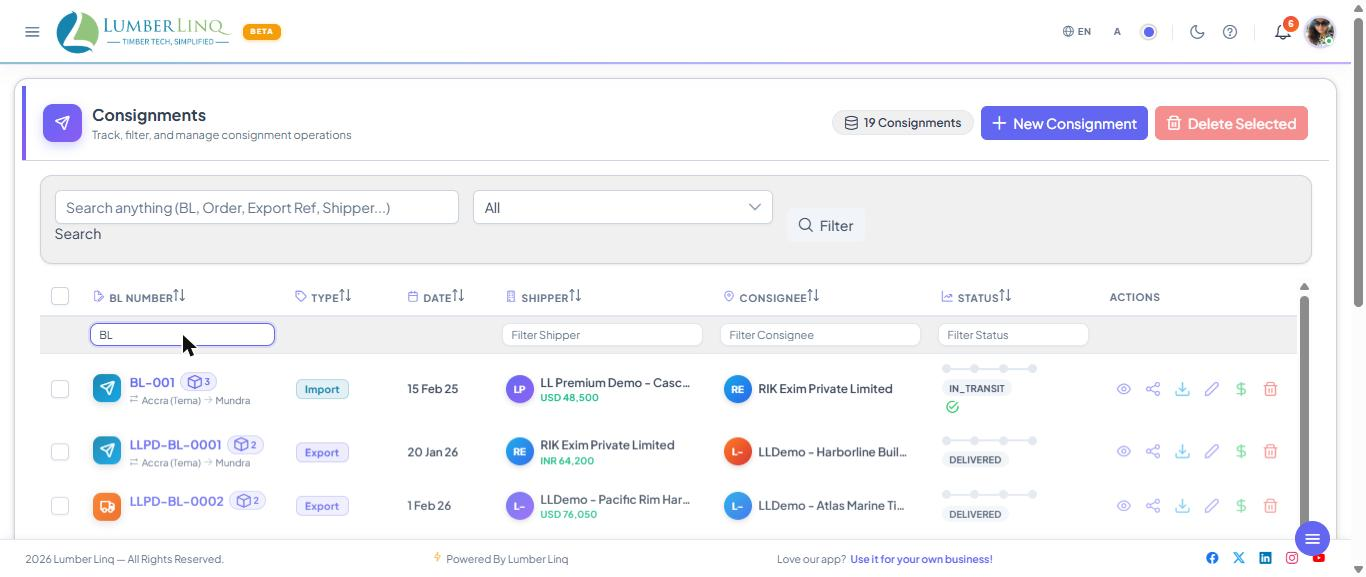Open the Instagram footer icon
The width and height of the screenshot is (1366, 577).
point(1292,558)
